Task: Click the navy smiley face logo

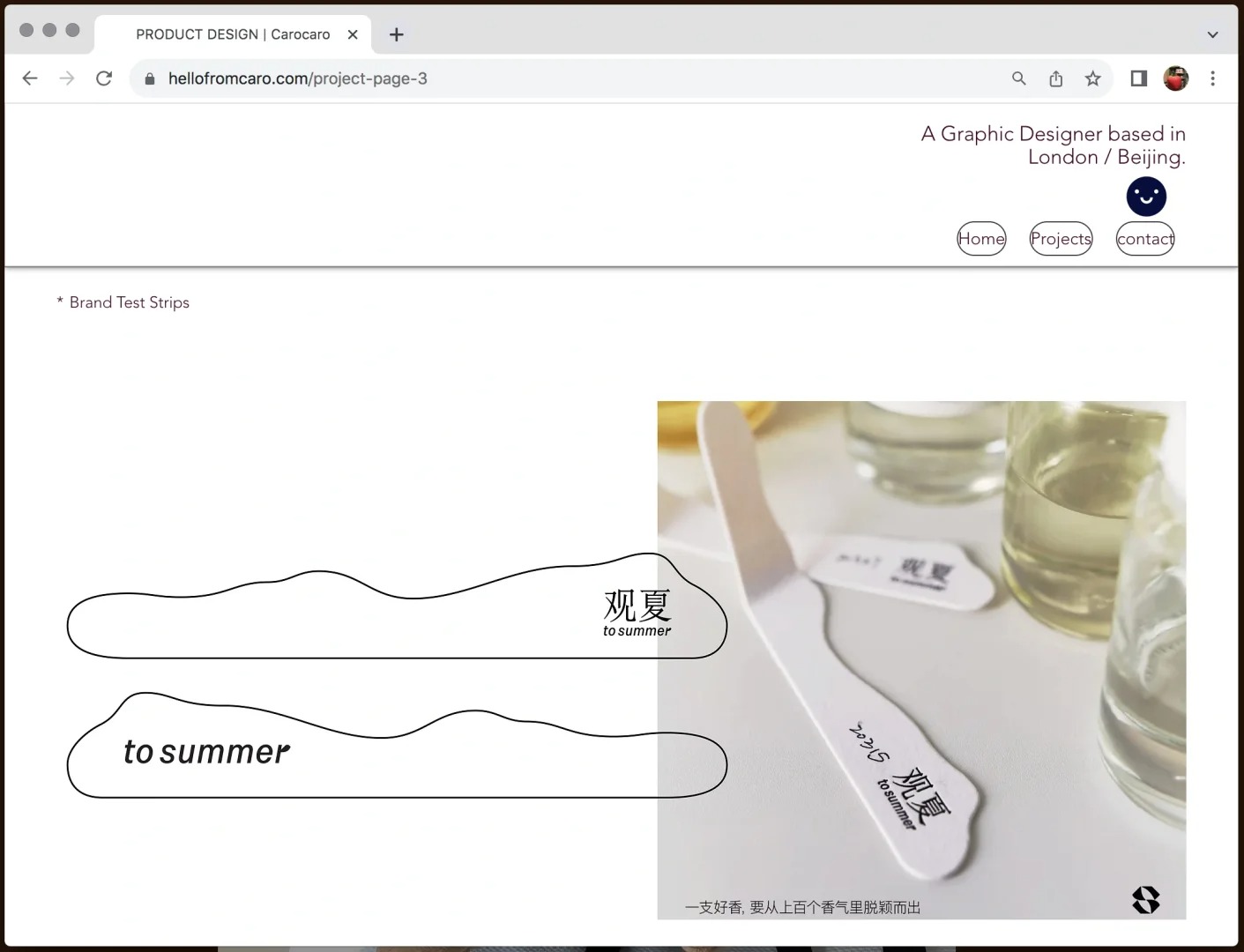Action: tap(1146, 197)
